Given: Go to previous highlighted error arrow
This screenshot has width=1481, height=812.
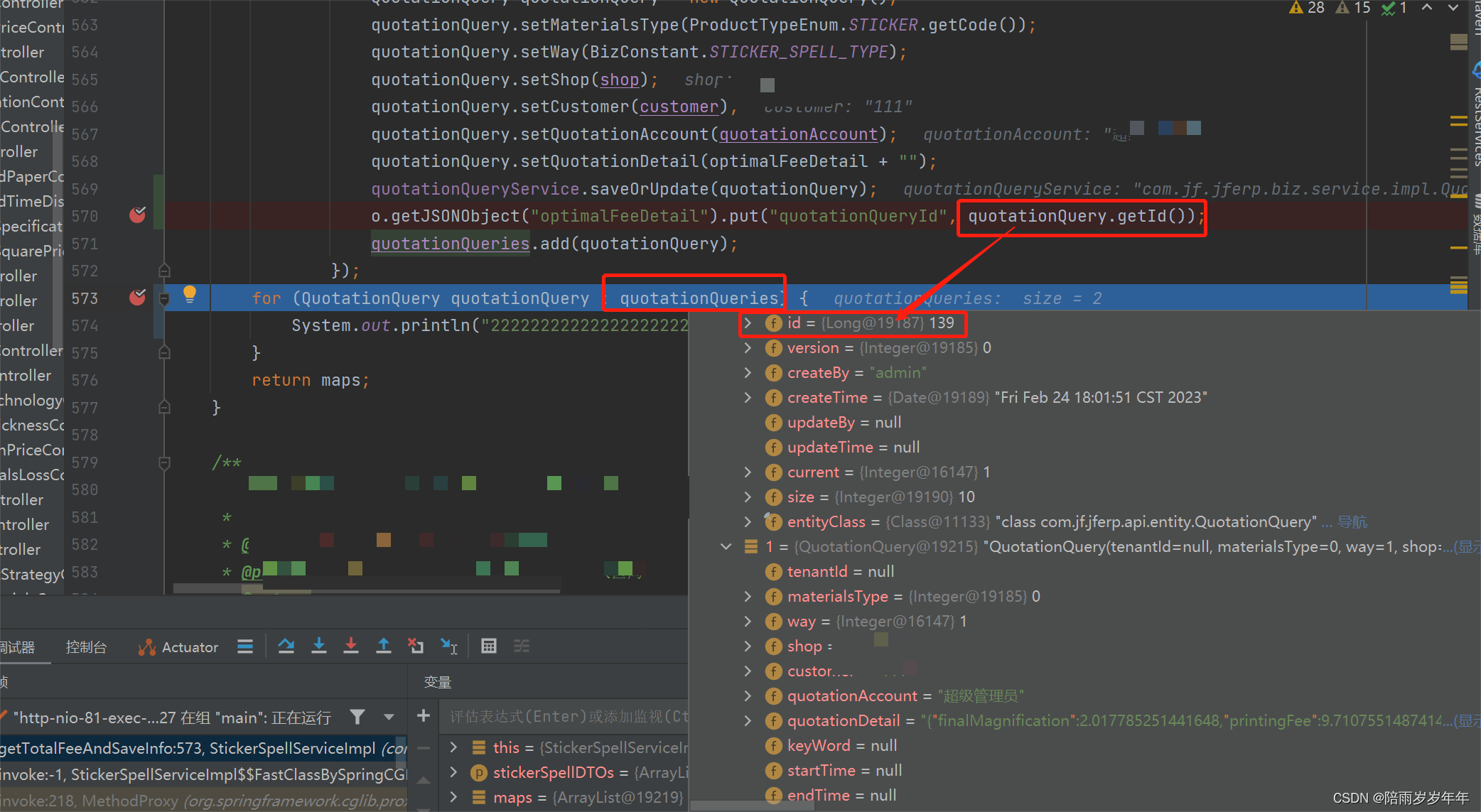Looking at the screenshot, I should click(x=1427, y=7).
